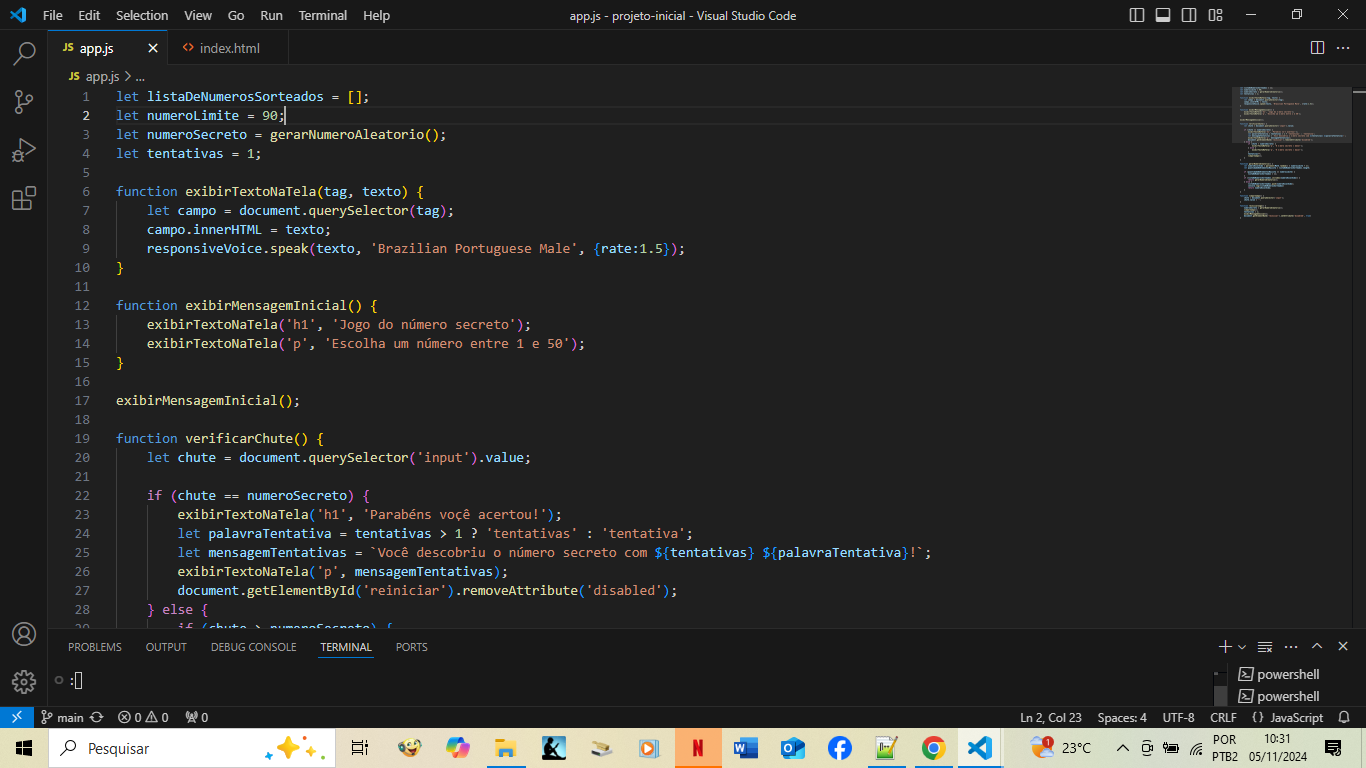Click the Synchronize Changes icon

tap(97, 717)
